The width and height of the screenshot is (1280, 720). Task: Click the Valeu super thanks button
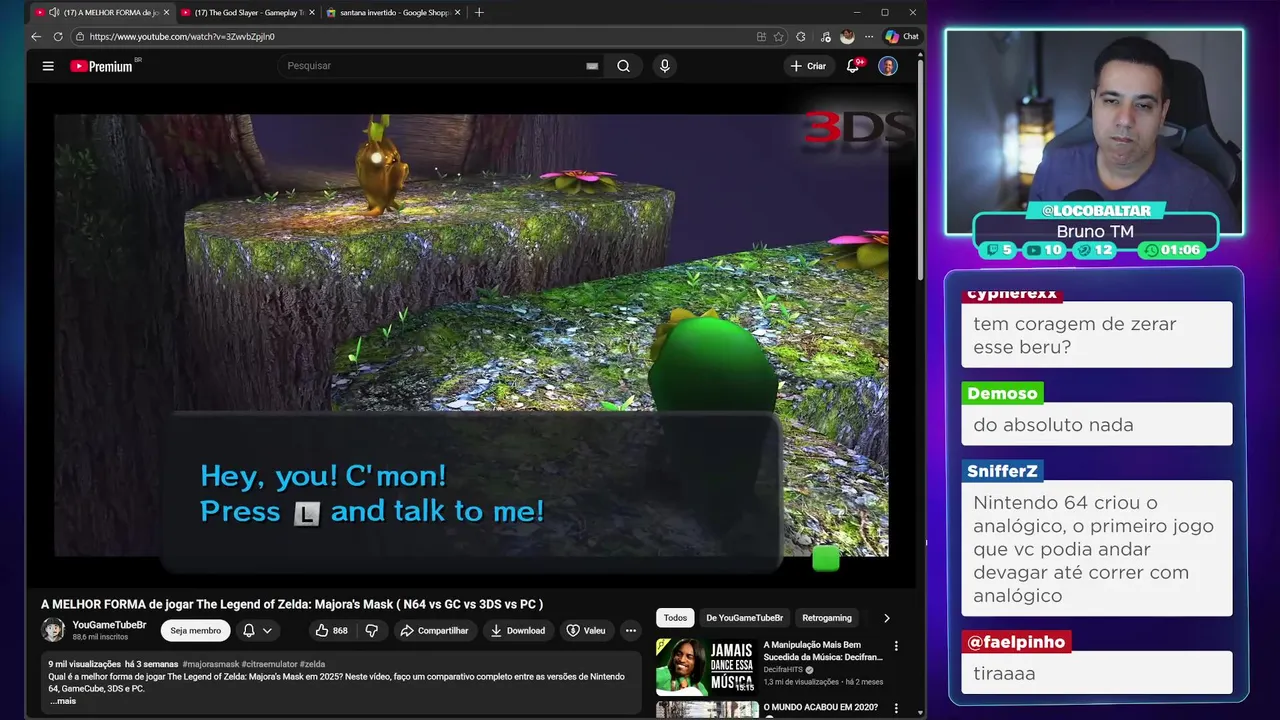[586, 631]
